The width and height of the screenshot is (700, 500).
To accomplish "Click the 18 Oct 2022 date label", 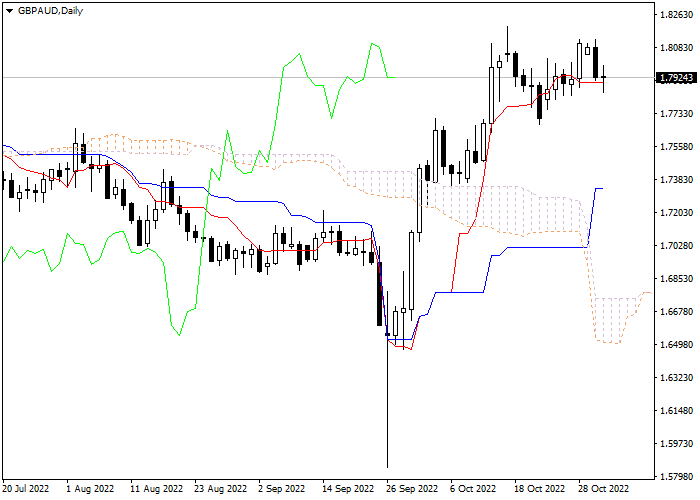I will tap(541, 489).
